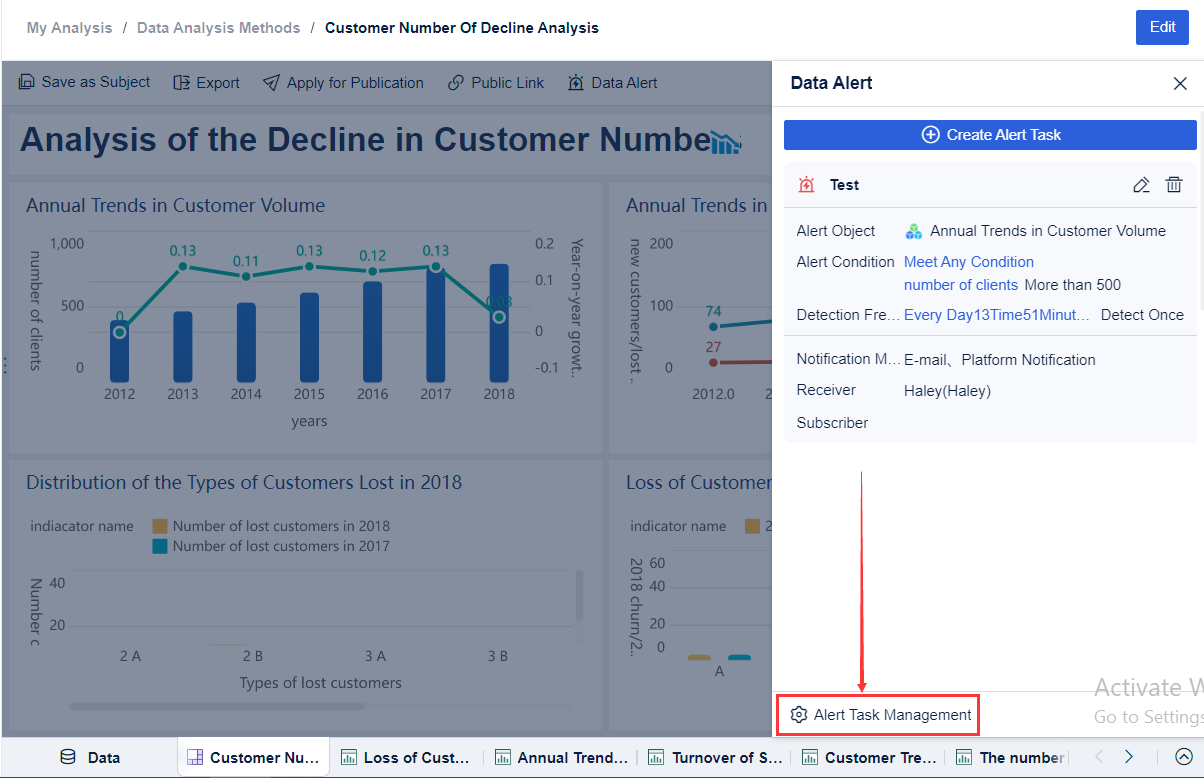
Task: Open Alert Task Management via the gear icon
Action: coord(799,715)
